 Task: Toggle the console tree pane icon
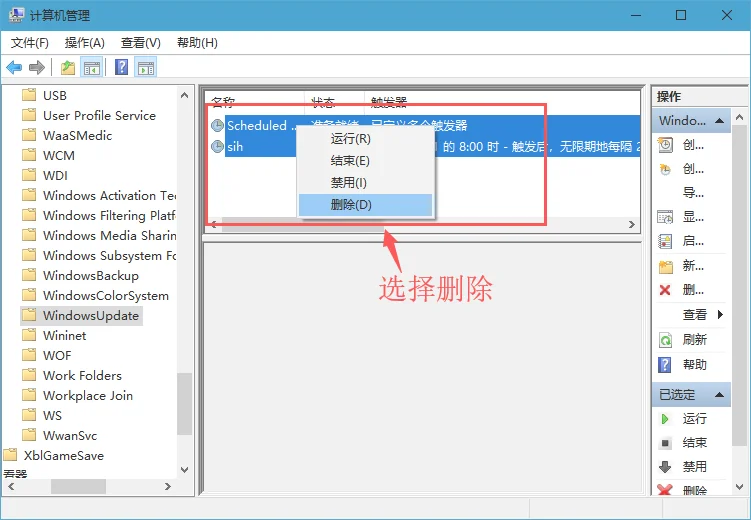point(91,68)
